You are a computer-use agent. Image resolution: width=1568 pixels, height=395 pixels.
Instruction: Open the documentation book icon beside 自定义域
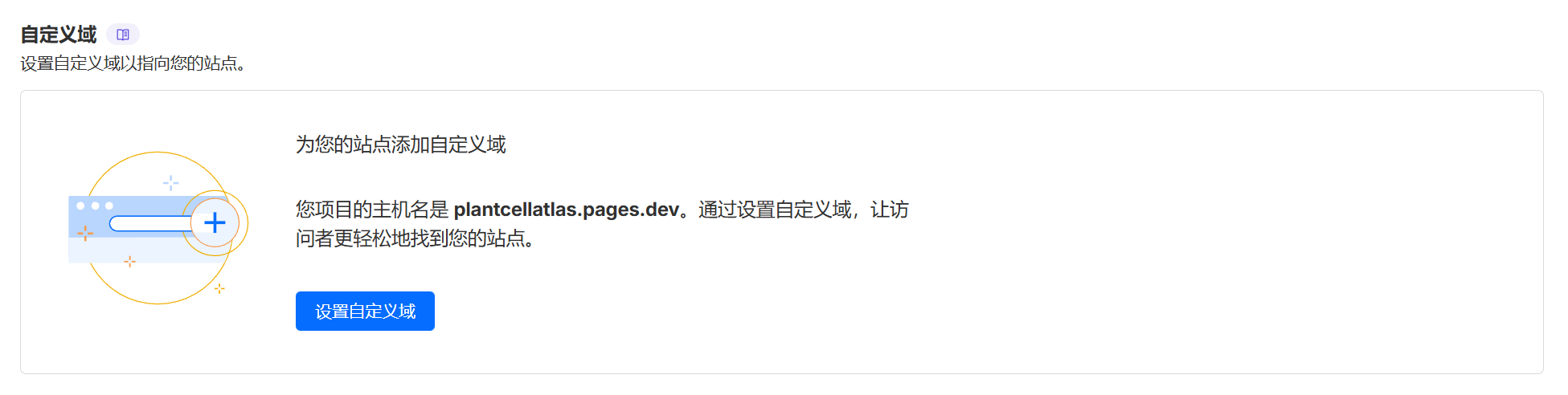123,35
